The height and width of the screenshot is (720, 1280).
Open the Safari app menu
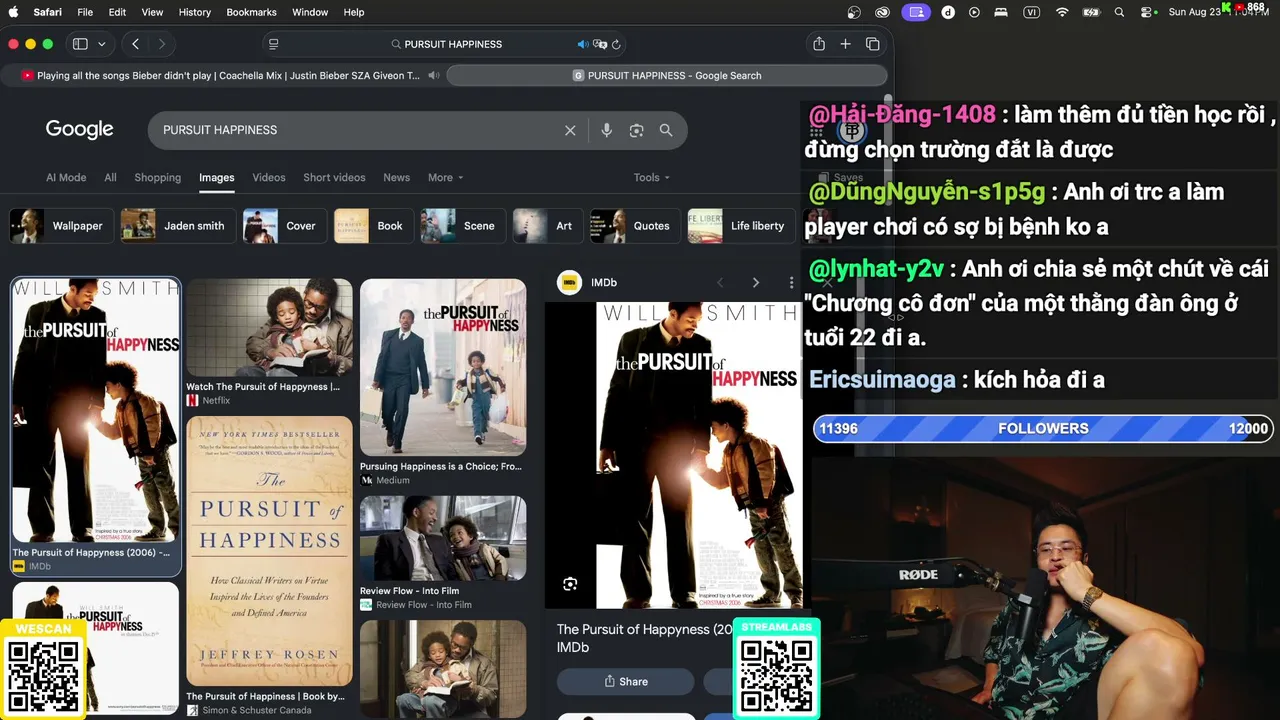tap(47, 12)
